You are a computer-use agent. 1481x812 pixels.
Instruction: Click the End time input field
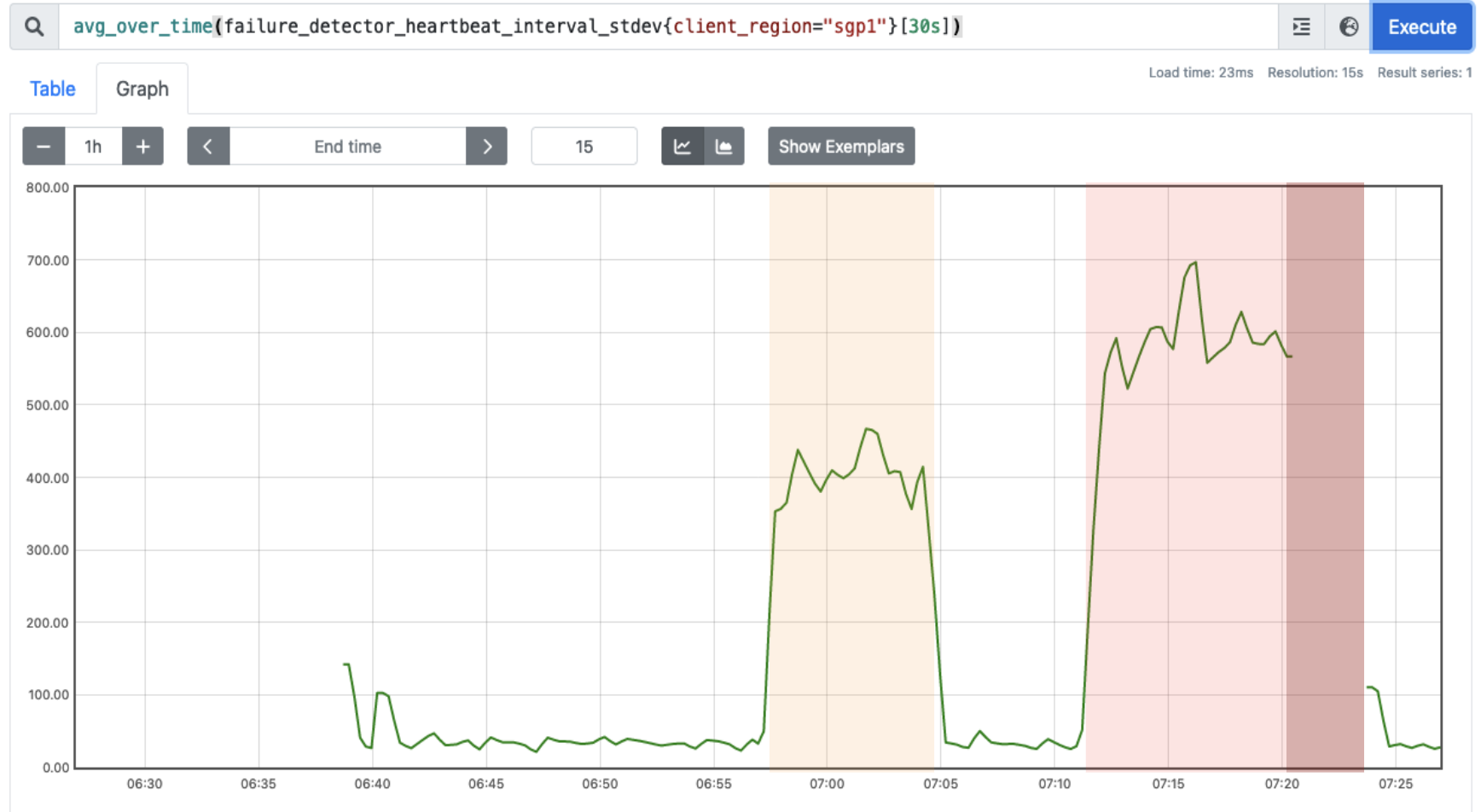click(347, 147)
